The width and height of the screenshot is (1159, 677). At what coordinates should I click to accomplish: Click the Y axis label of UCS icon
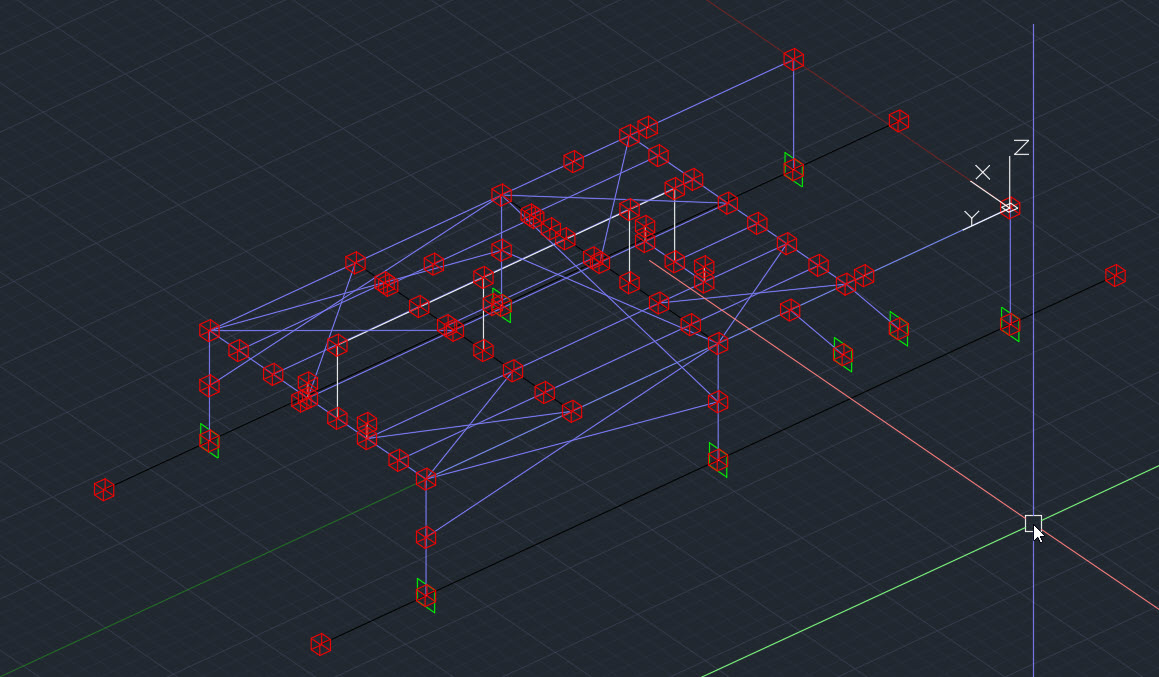(x=970, y=218)
